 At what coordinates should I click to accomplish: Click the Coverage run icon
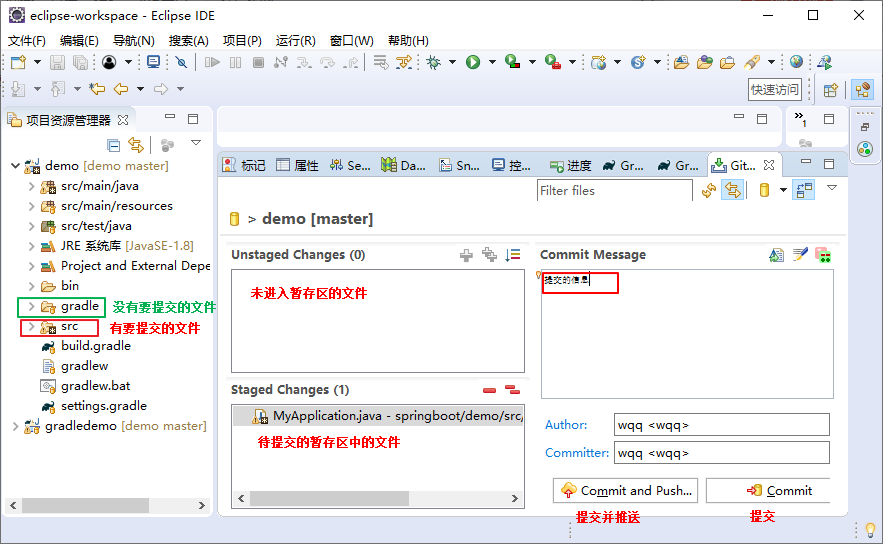512,62
